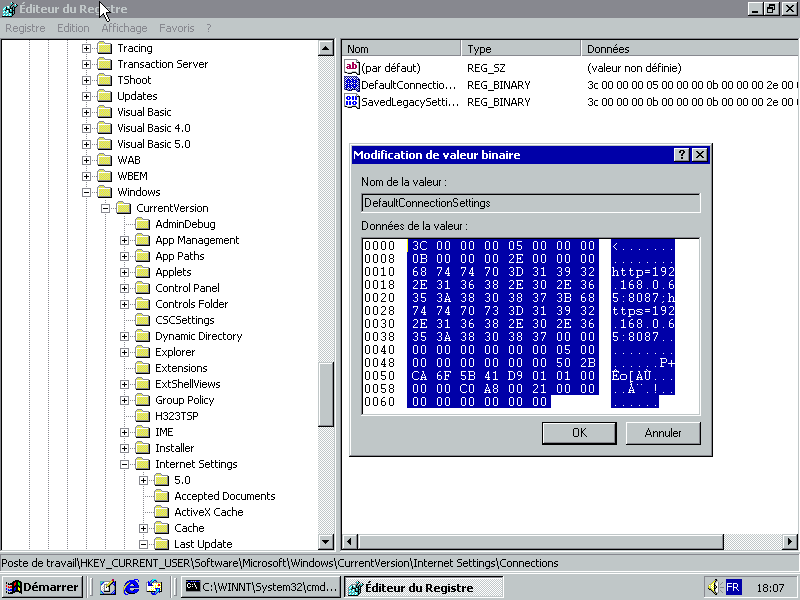Click the Nom column header

click(x=401, y=48)
